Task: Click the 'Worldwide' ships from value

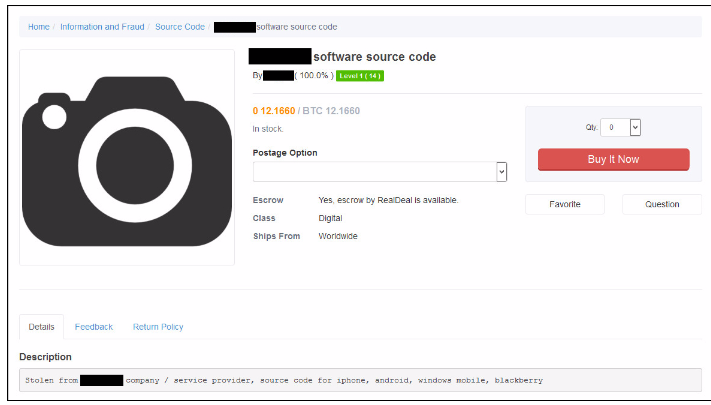Action: coord(338,236)
